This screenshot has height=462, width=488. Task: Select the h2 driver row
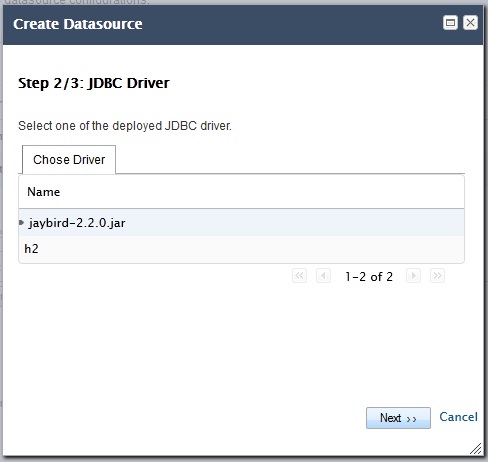tap(242, 249)
